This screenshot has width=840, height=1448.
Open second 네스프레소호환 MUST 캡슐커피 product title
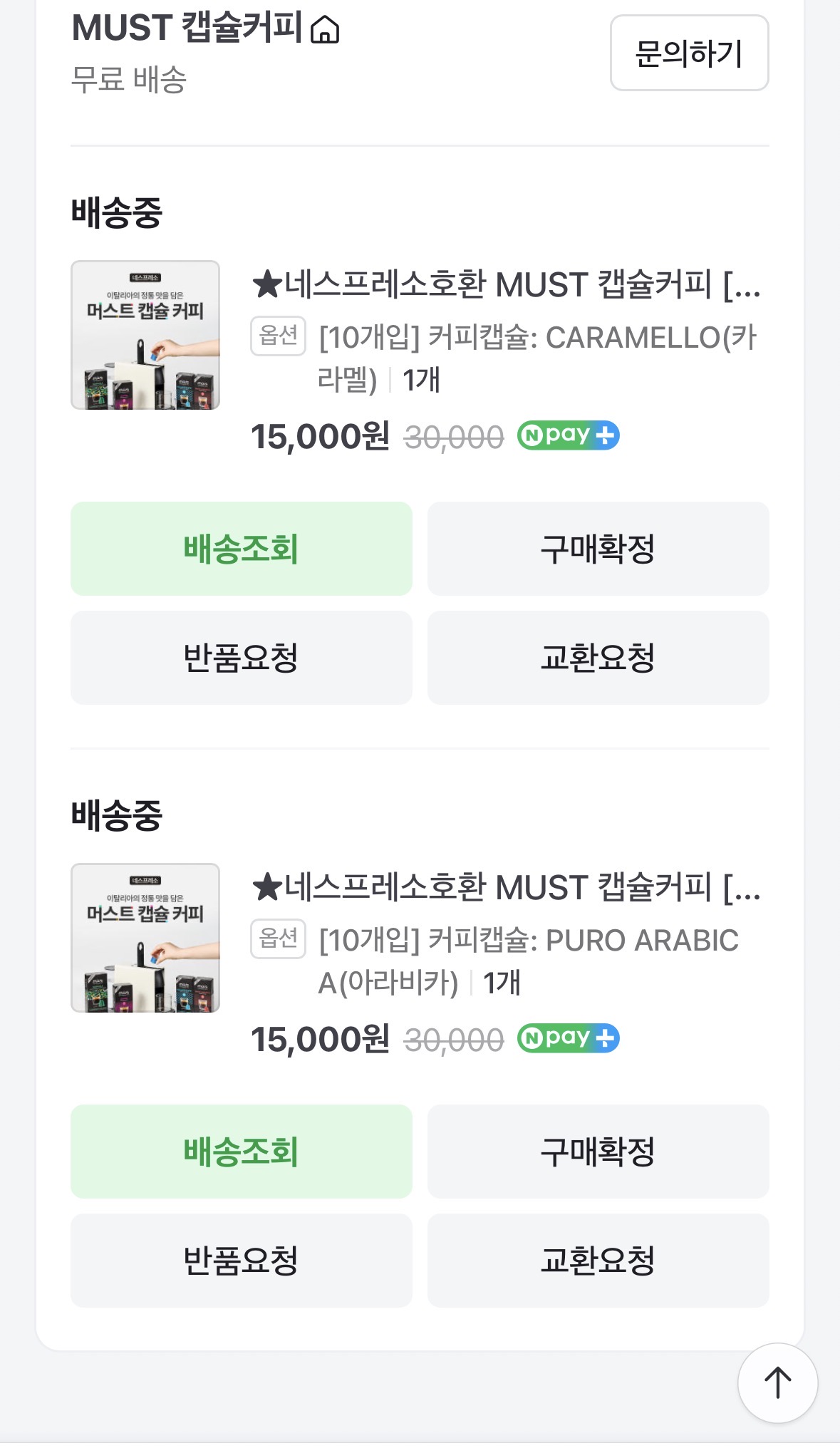pos(507,888)
